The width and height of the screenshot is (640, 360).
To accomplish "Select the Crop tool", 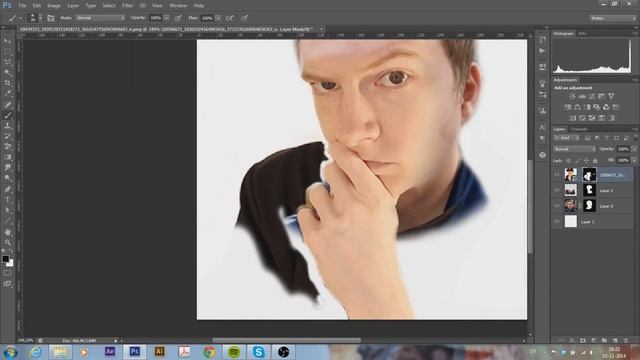I will [x=7, y=83].
